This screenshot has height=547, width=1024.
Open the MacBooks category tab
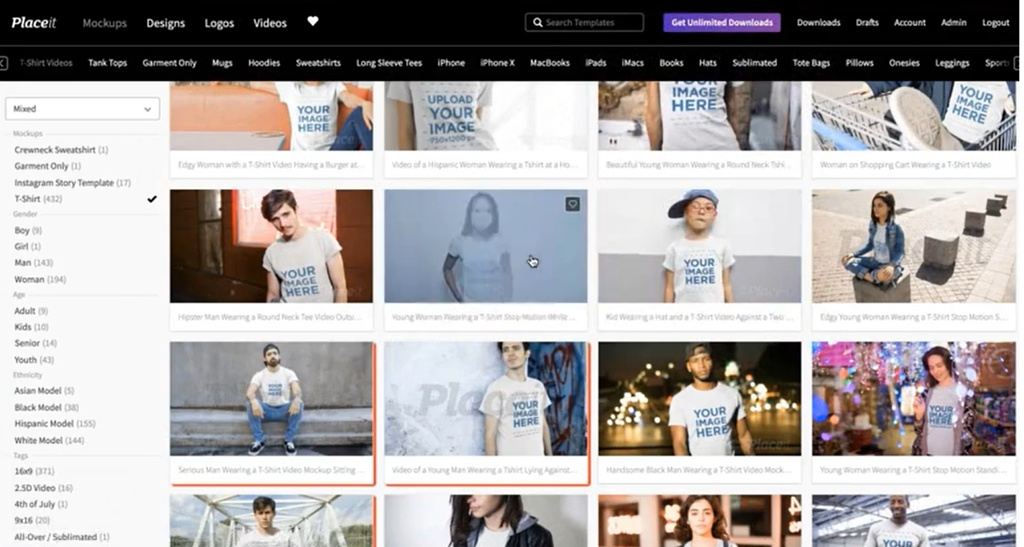[x=549, y=63]
